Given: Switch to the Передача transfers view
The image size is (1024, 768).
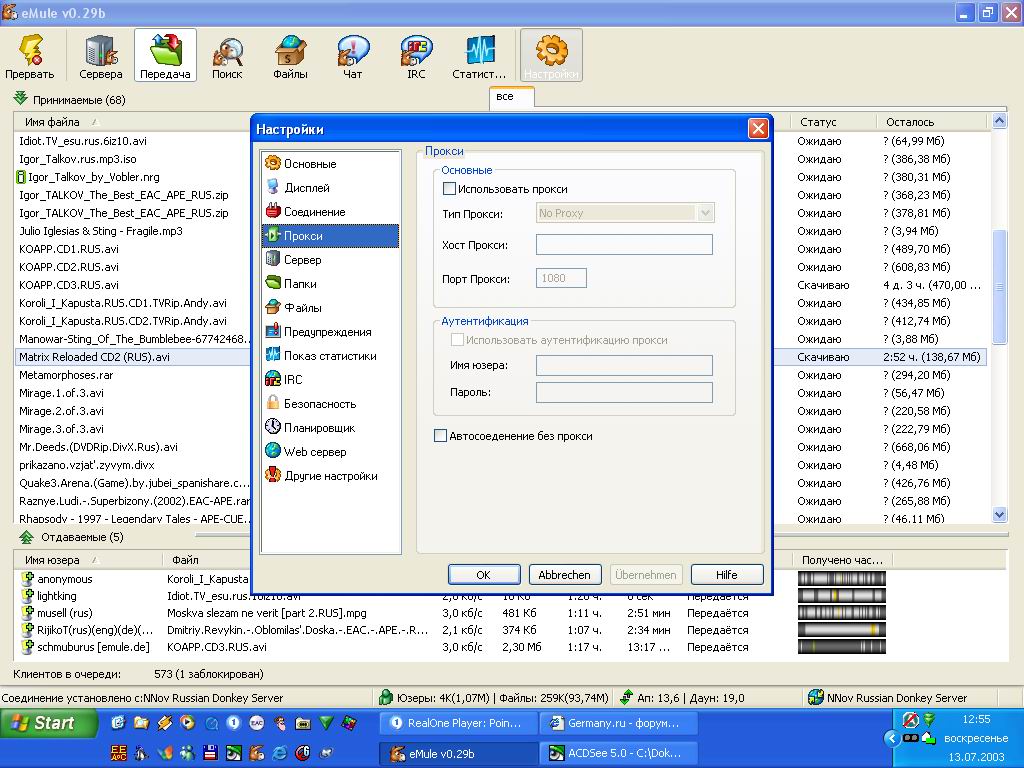Looking at the screenshot, I should click(x=165, y=56).
